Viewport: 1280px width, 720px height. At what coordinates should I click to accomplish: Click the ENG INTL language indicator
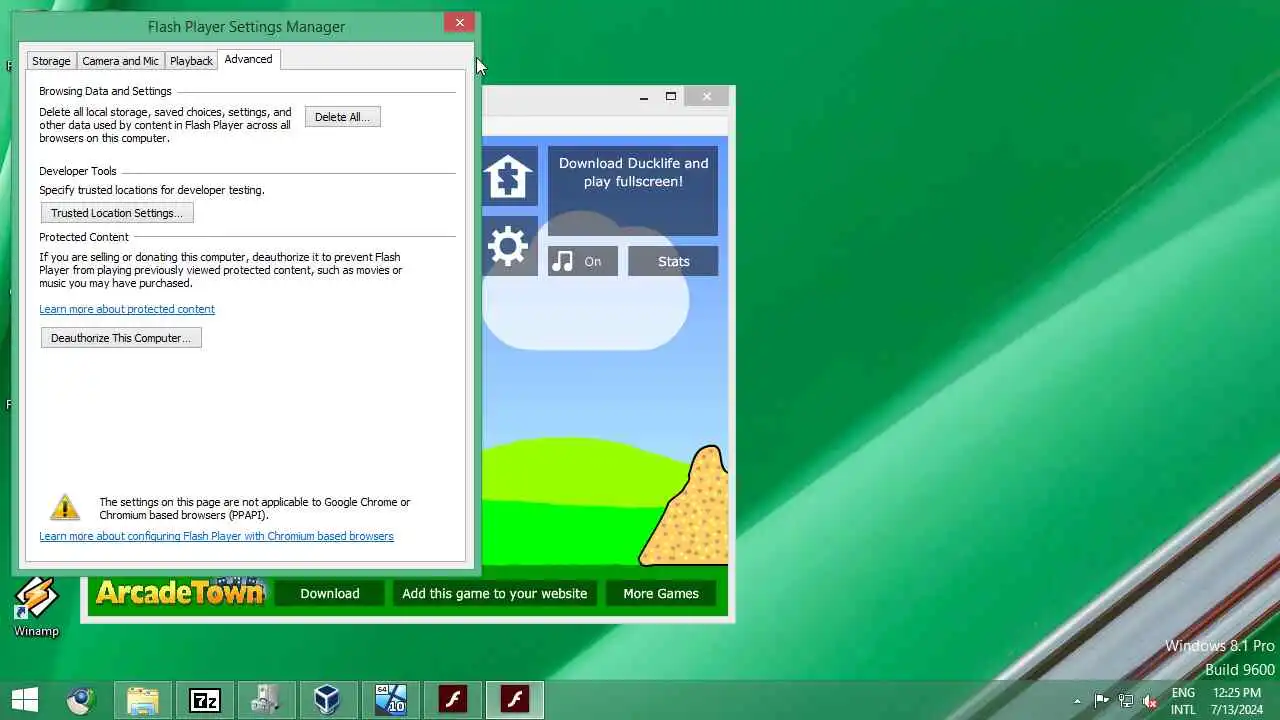(x=1183, y=701)
